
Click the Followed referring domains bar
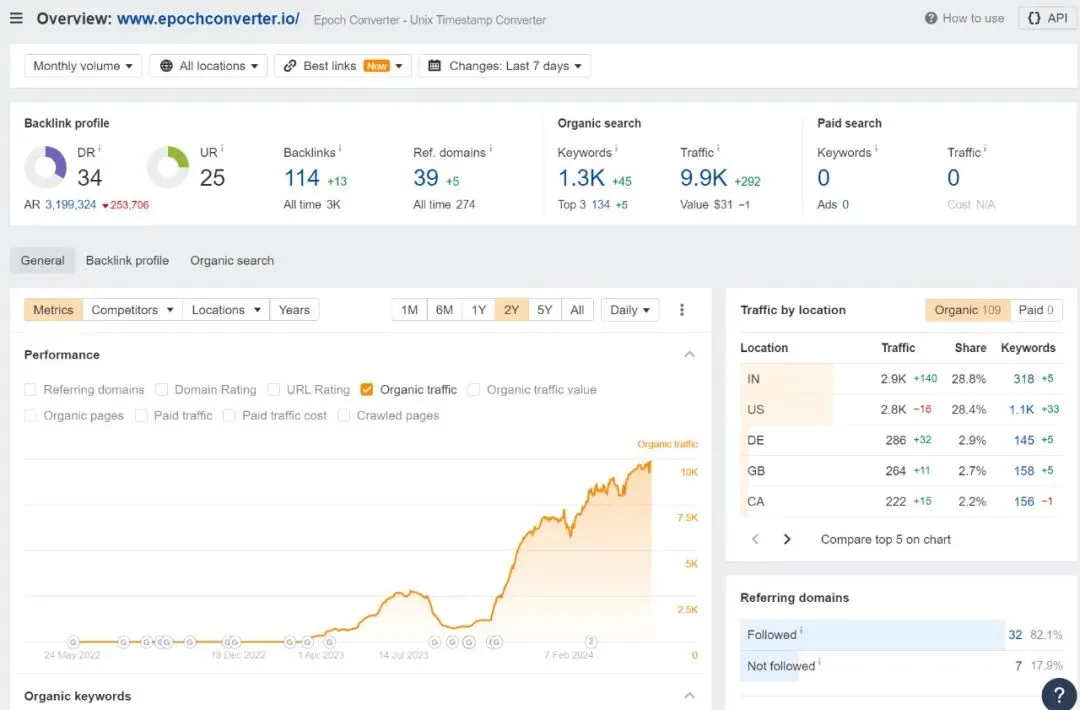pyautogui.click(x=872, y=635)
